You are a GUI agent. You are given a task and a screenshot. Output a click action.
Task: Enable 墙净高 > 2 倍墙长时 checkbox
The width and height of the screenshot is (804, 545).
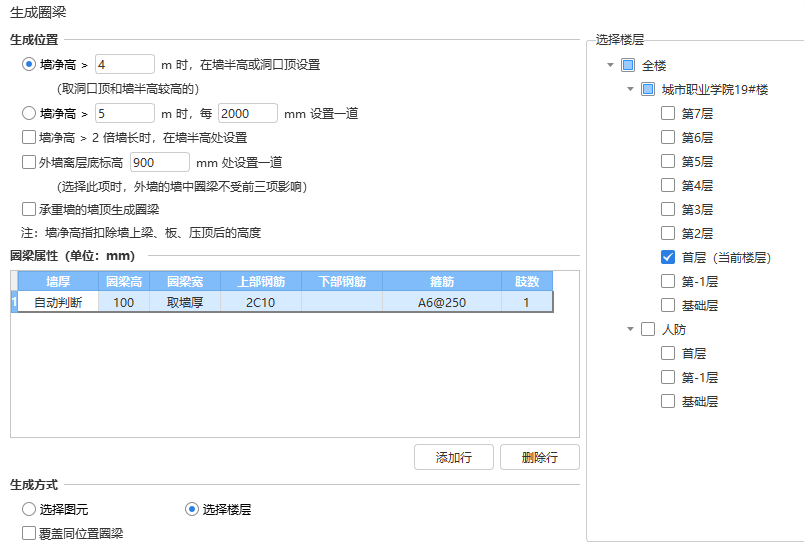click(x=29, y=137)
